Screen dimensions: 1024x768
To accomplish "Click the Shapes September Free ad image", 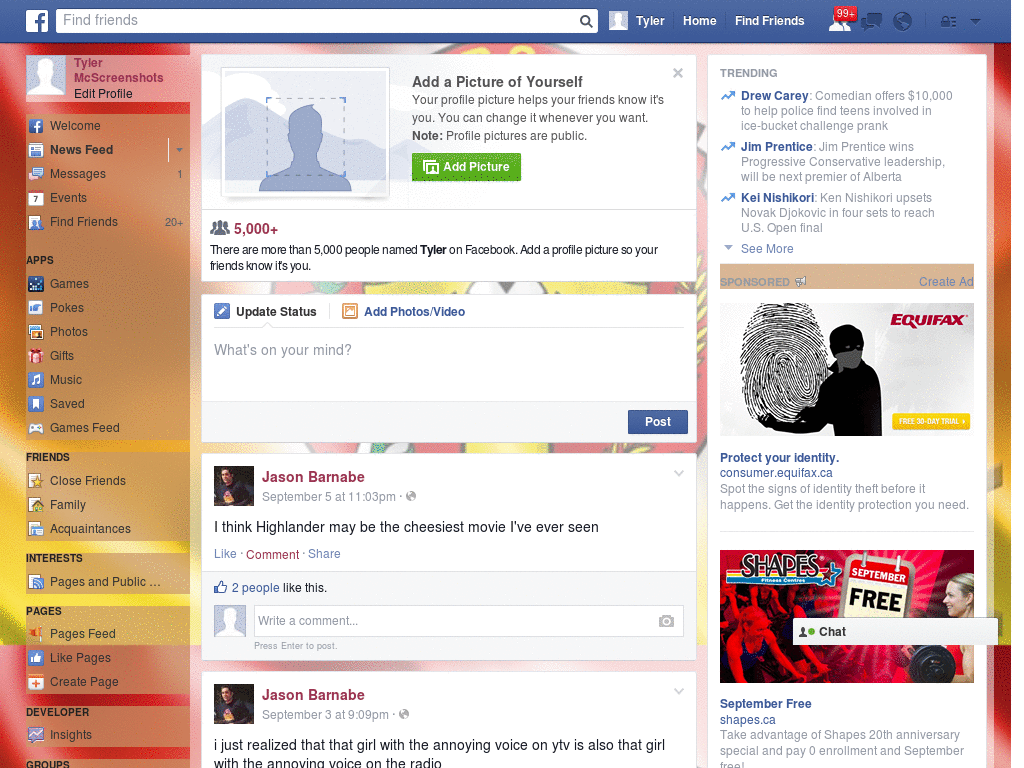I will (x=846, y=616).
